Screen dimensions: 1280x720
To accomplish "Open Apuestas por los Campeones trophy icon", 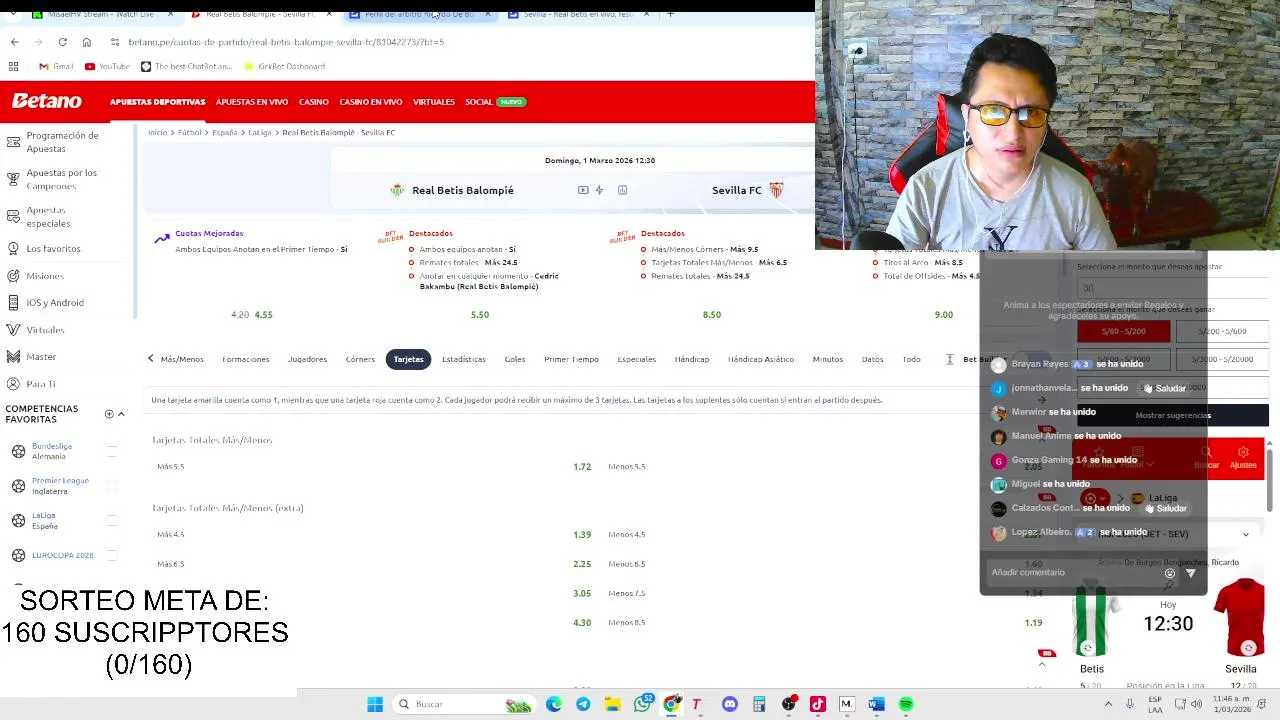I will 13,179.
